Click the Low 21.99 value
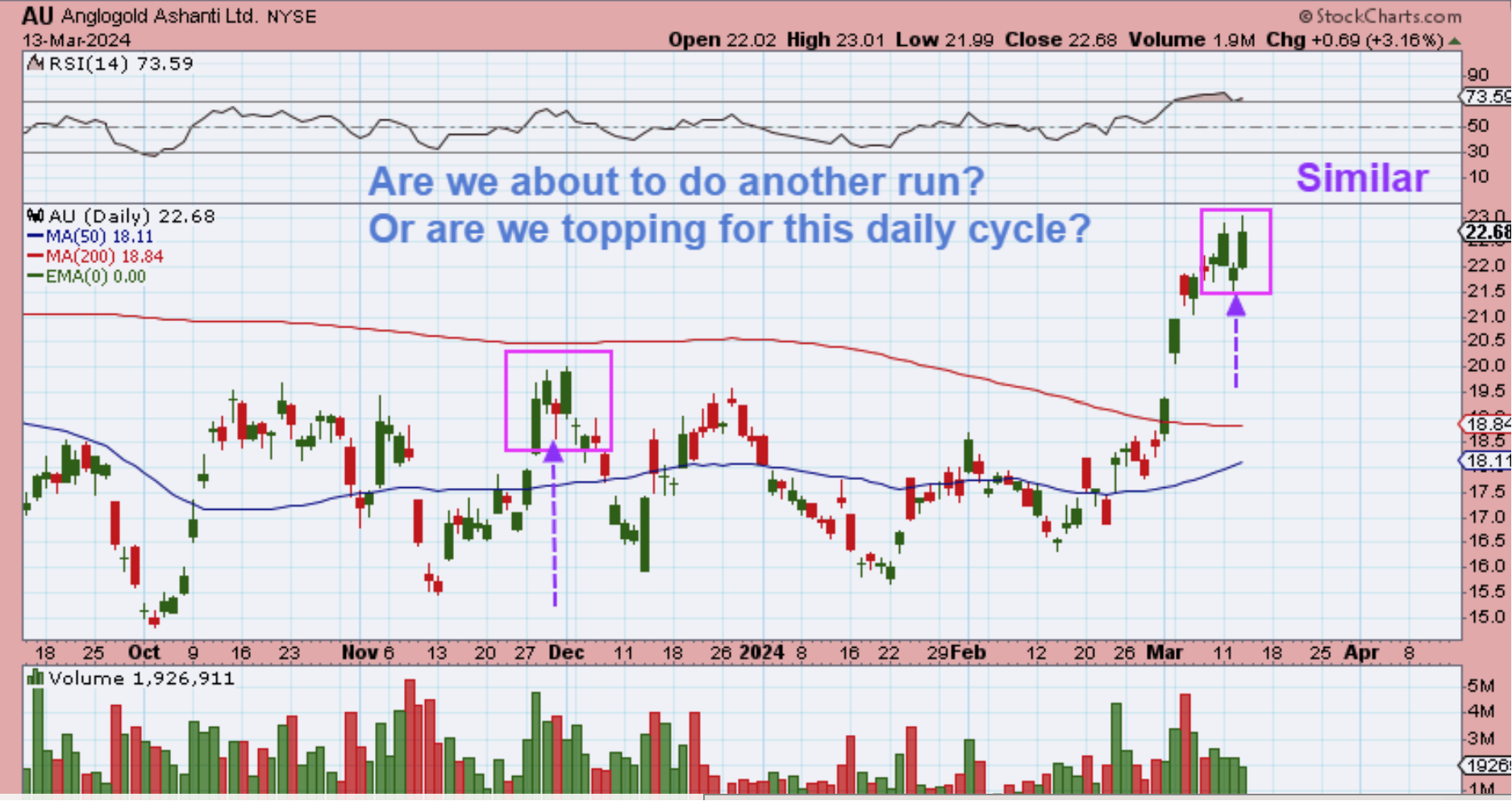 943,40
